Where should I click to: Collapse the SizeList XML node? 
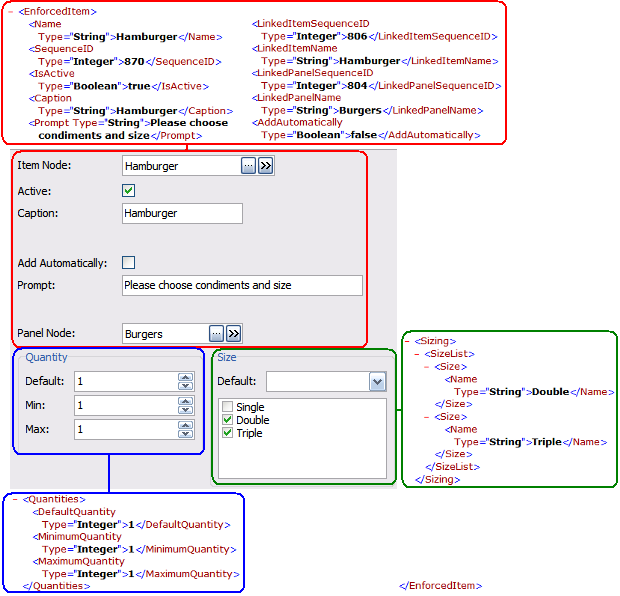click(x=417, y=354)
